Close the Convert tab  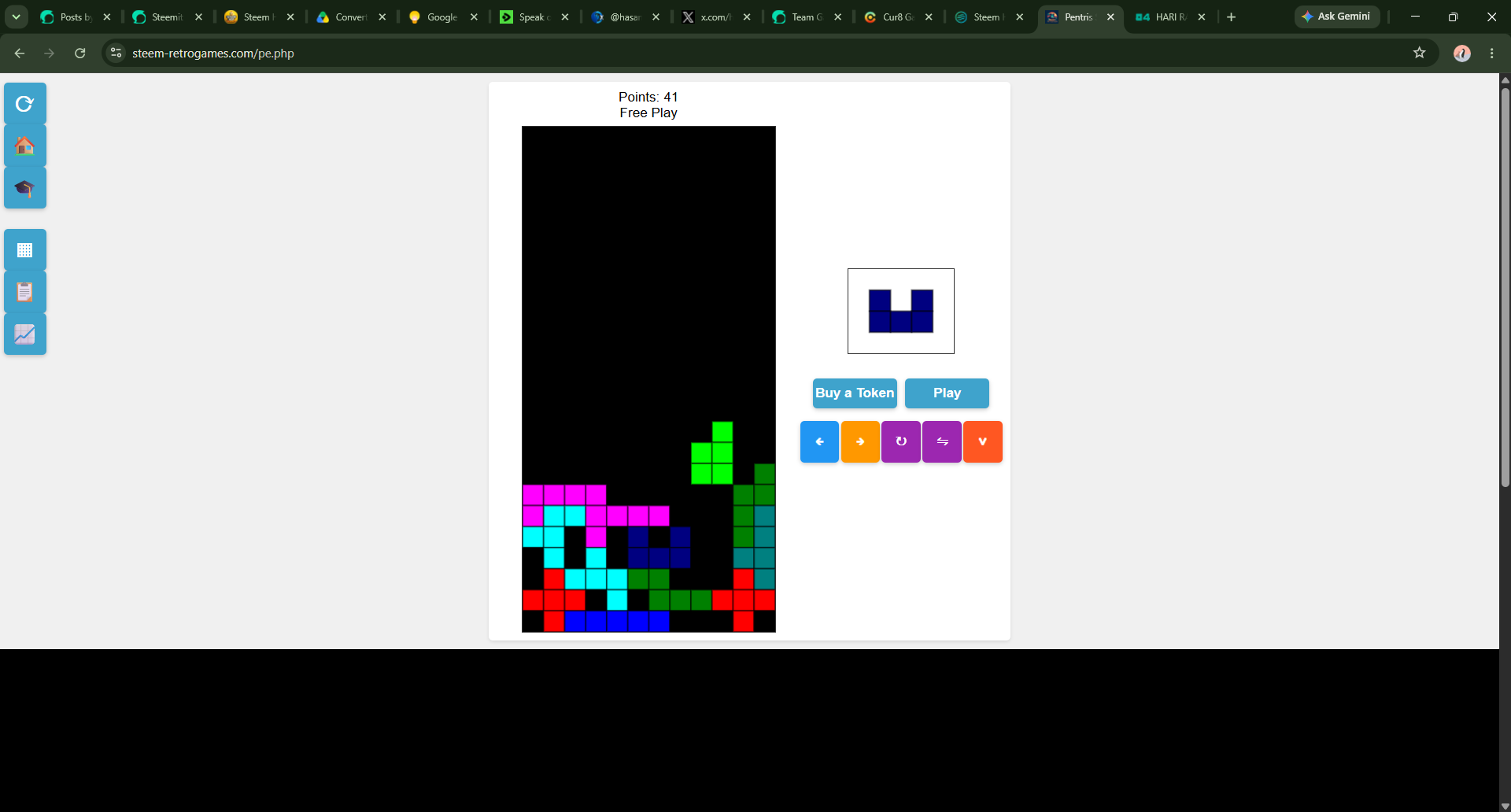[382, 17]
